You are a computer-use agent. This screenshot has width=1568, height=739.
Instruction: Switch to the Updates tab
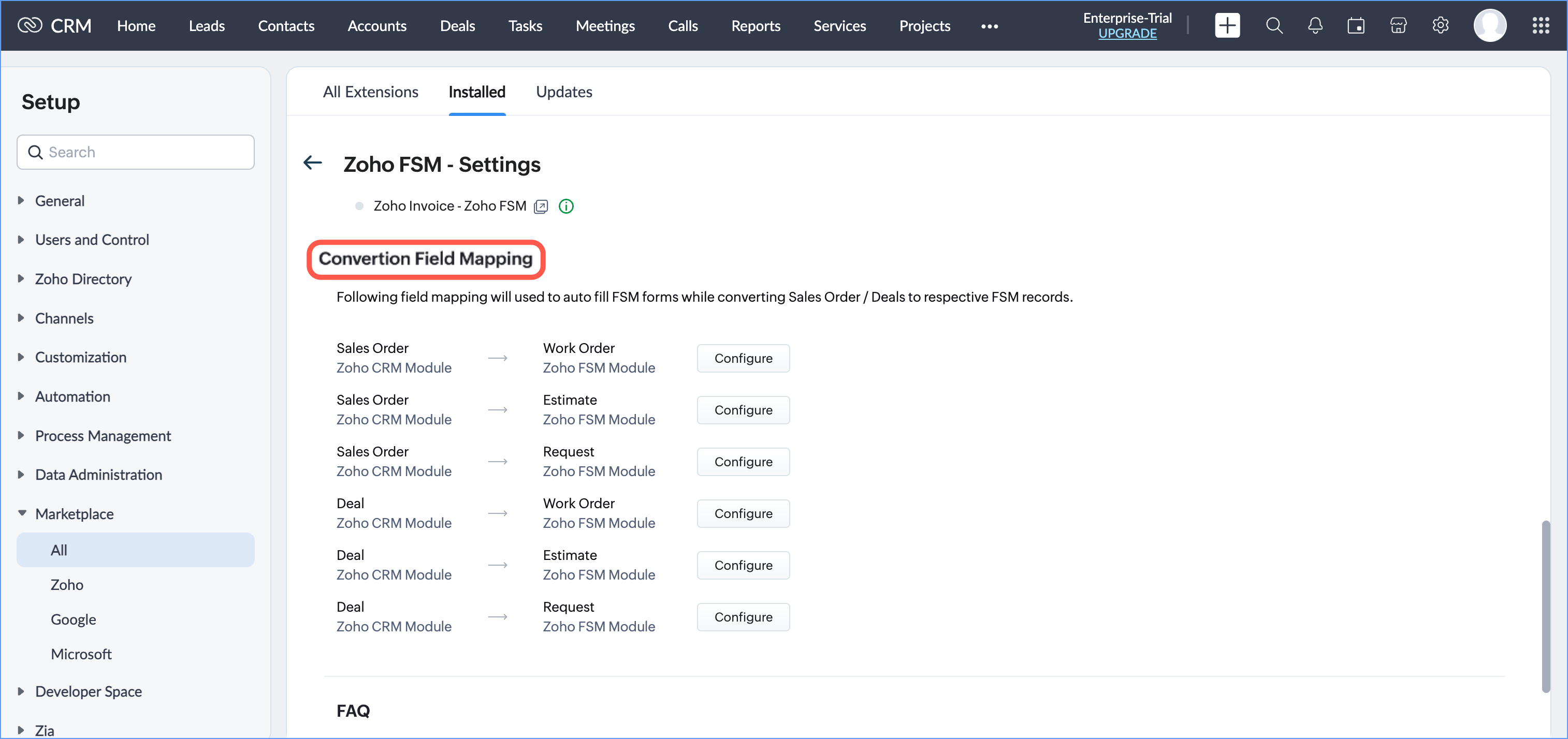pyautogui.click(x=563, y=92)
